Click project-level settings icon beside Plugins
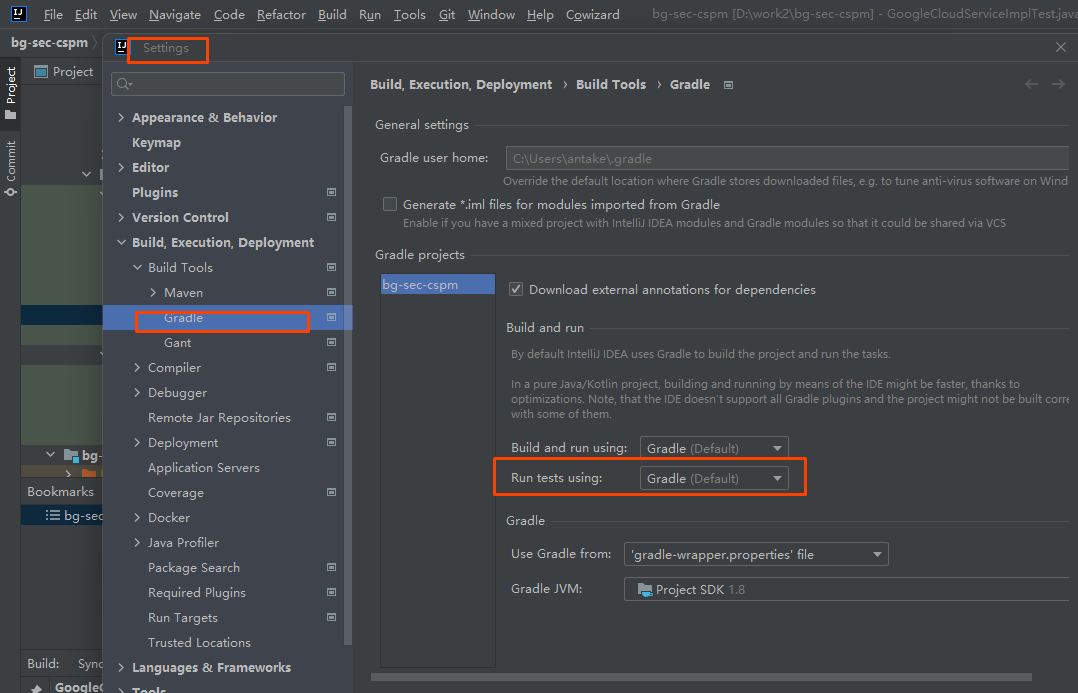This screenshot has width=1078, height=693. click(331, 192)
